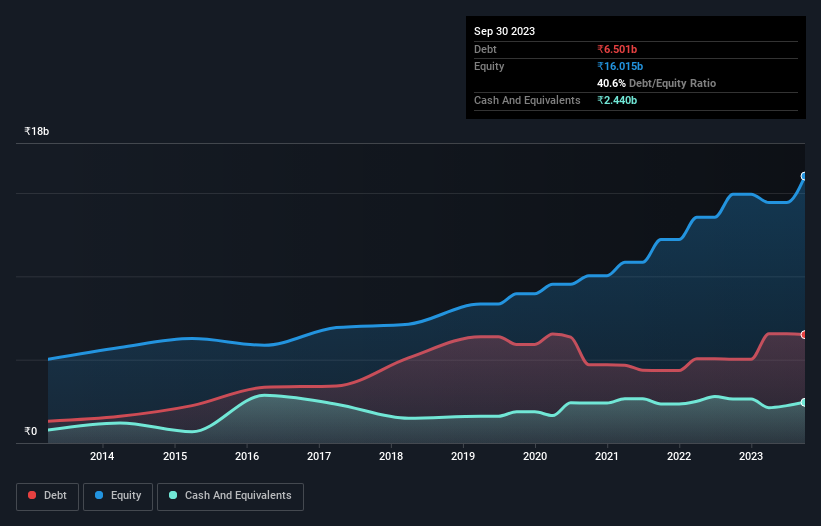Click the 2014 x-axis label

[102, 456]
